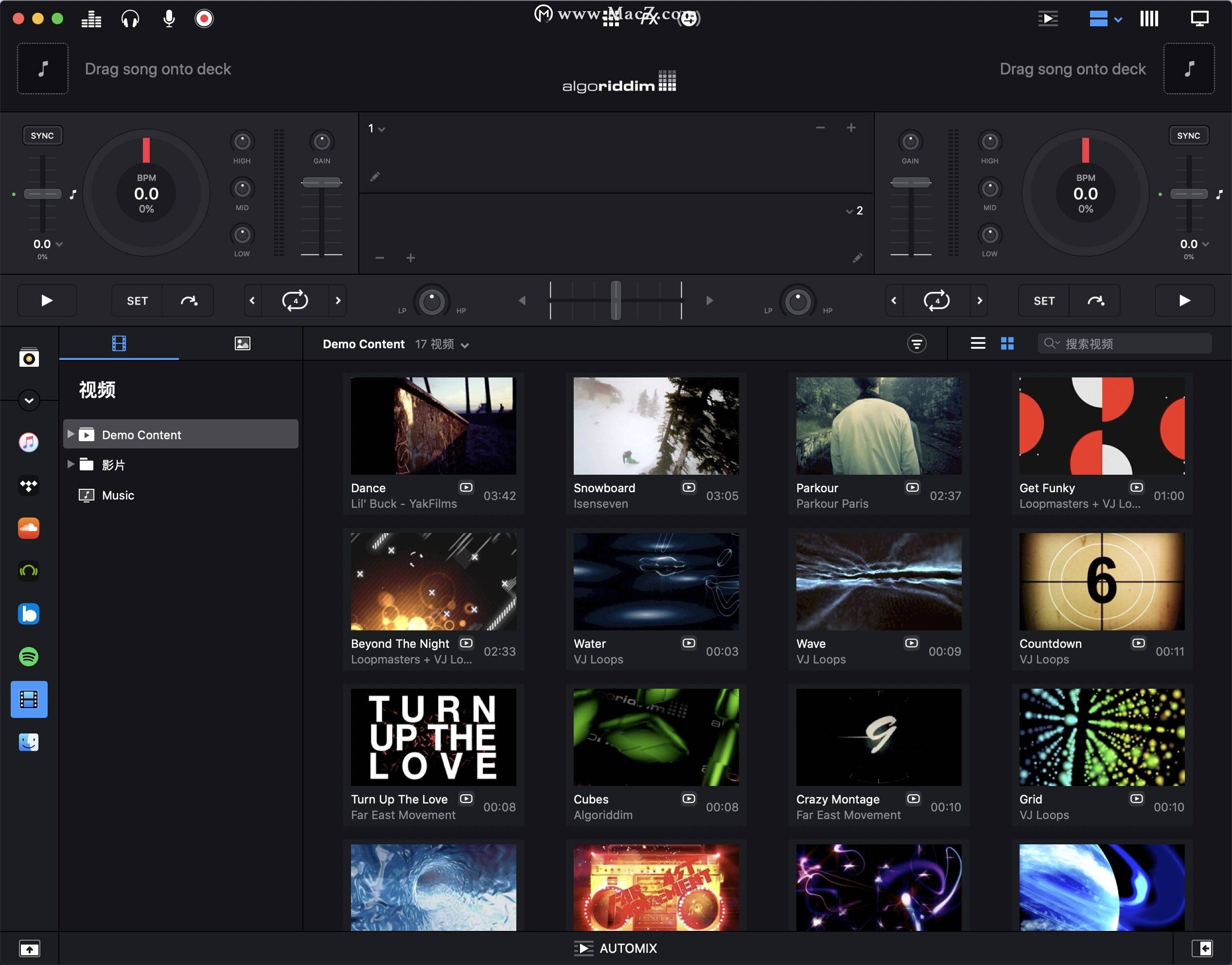Select the Countdown video thumbnail
This screenshot has width=1232, height=965.
point(1102,581)
